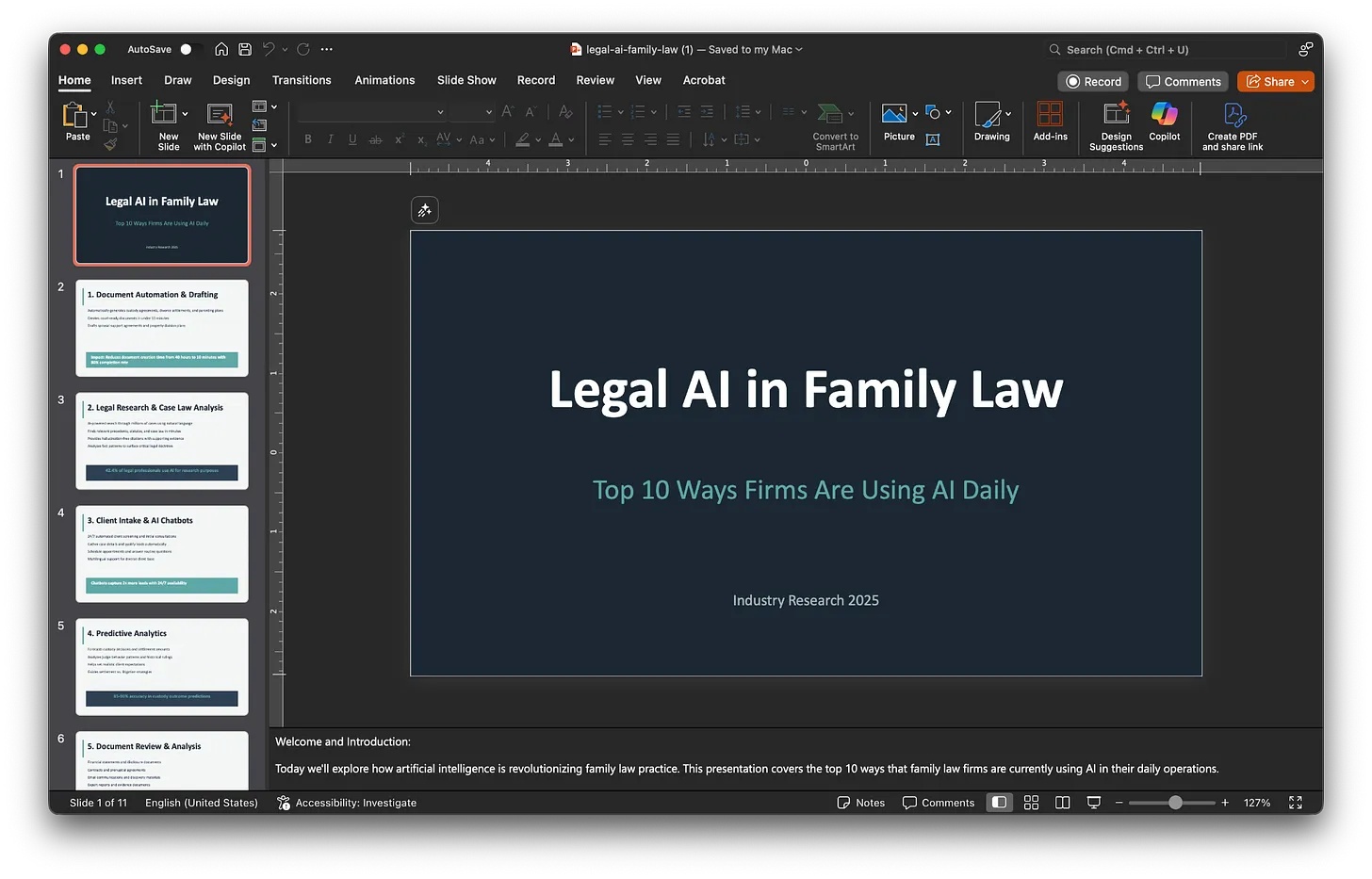Screen dimensions: 1372x879
Task: Adjust the zoom slider handle
Action: [x=1175, y=803]
